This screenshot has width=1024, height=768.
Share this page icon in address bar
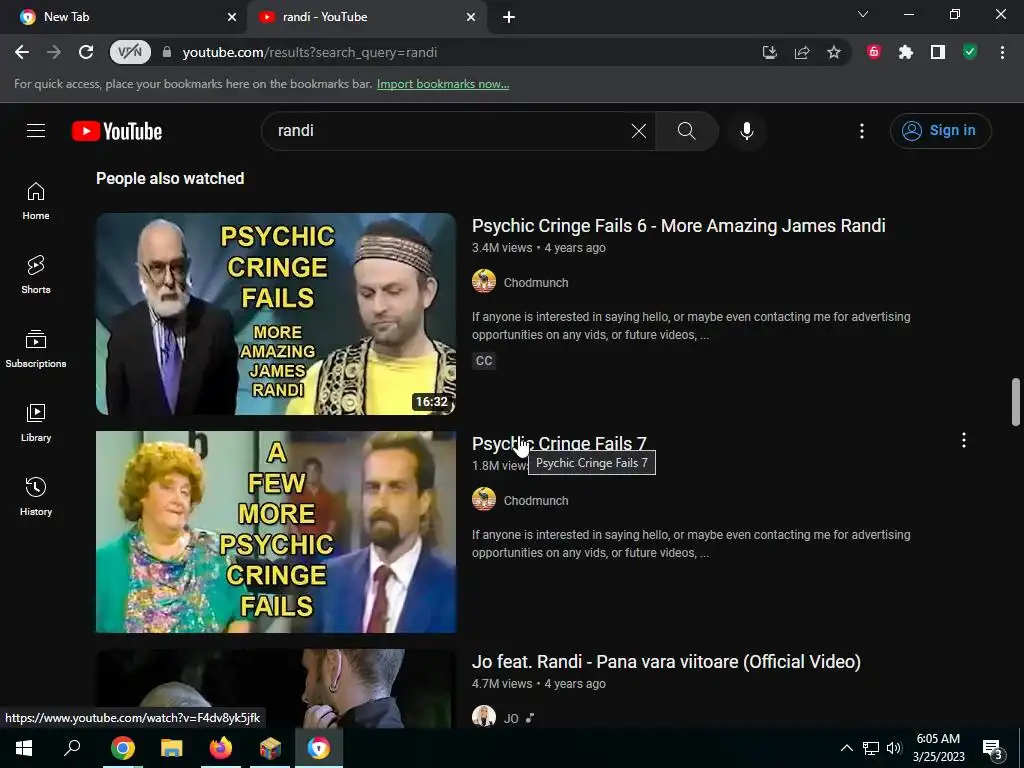tap(802, 52)
